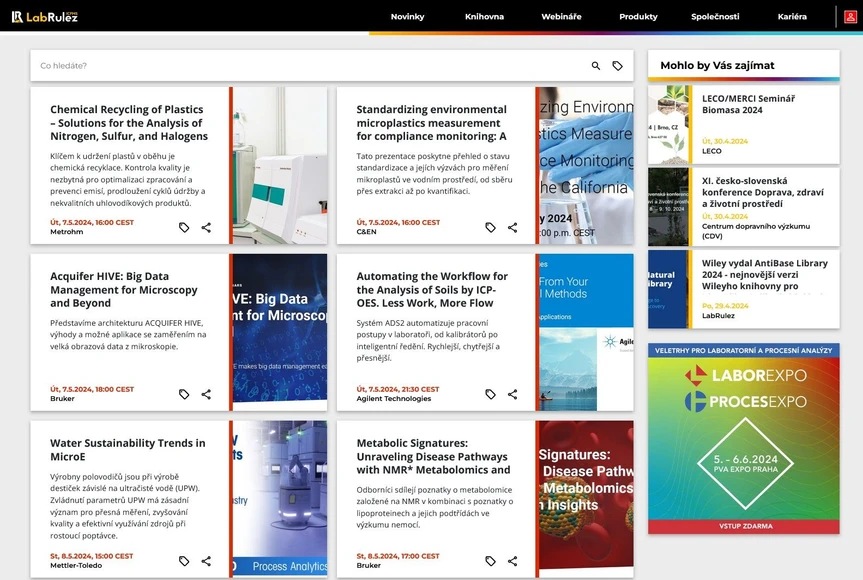Click the ICP-OES soils card image
The height and width of the screenshot is (580, 863).
tap(586, 332)
